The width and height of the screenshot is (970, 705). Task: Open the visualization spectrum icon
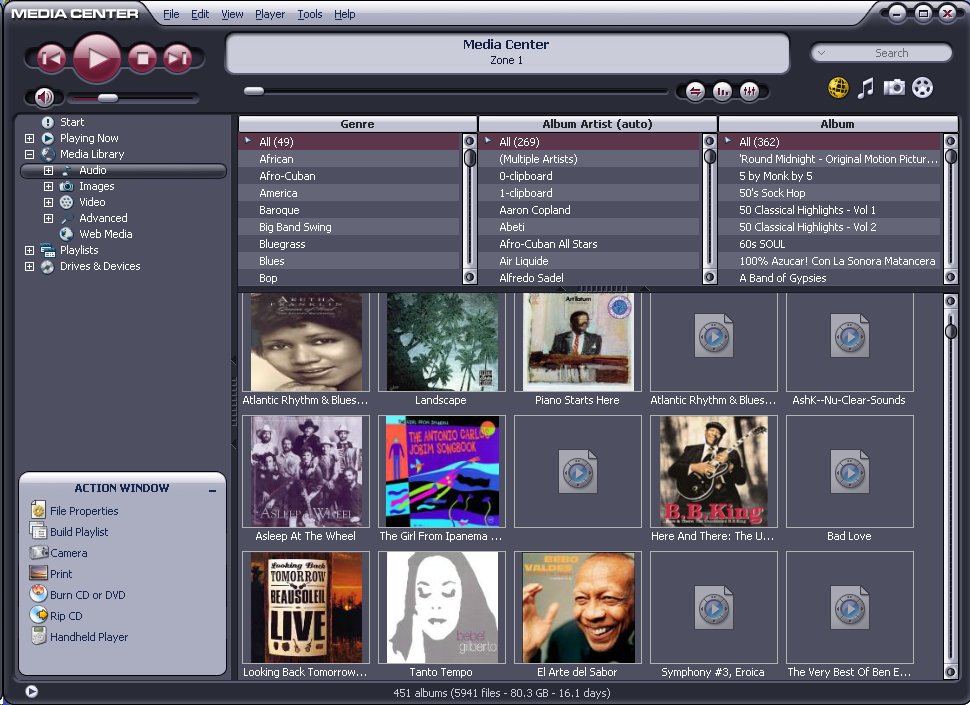click(x=722, y=92)
